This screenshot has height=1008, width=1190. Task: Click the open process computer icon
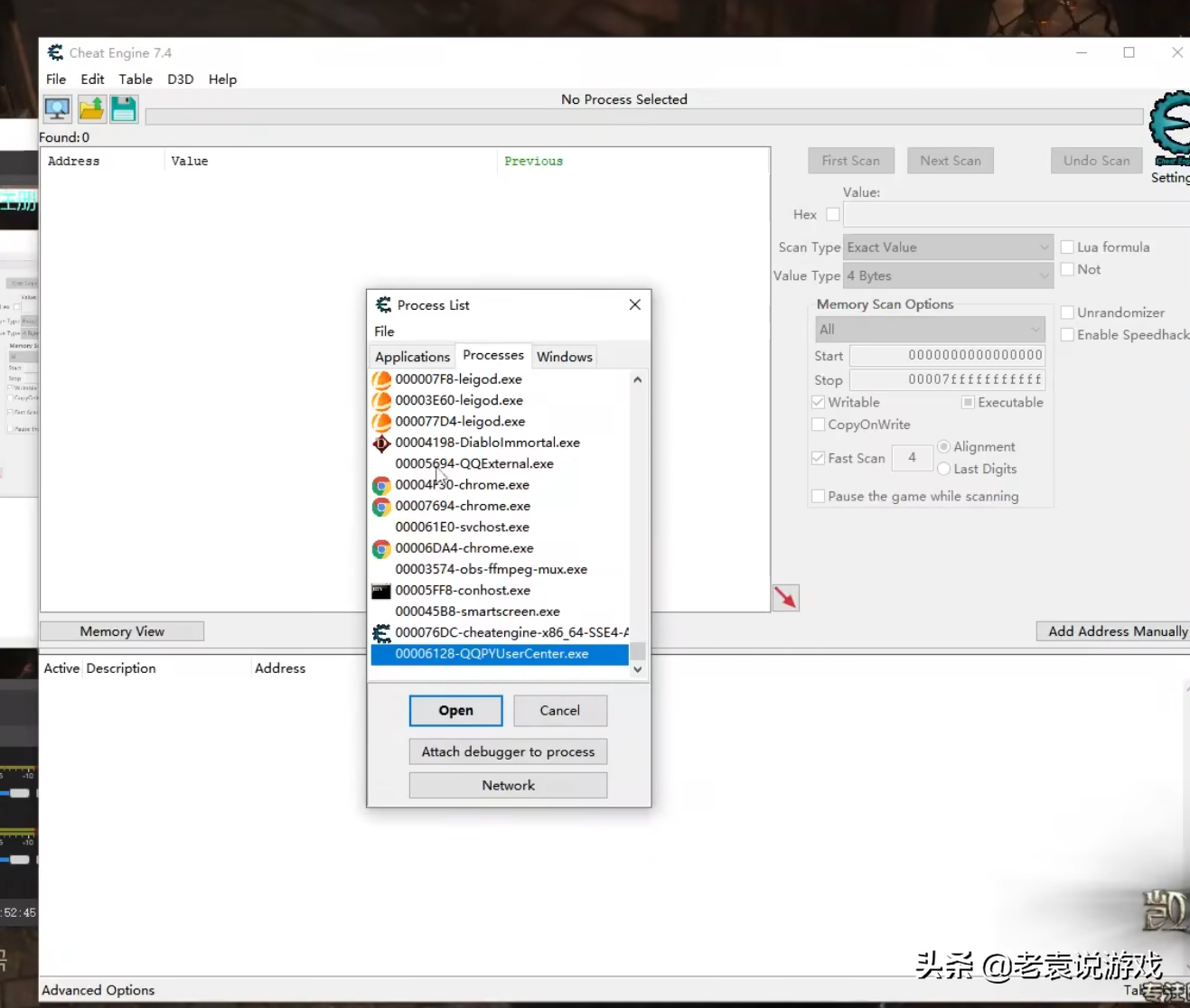point(57,109)
